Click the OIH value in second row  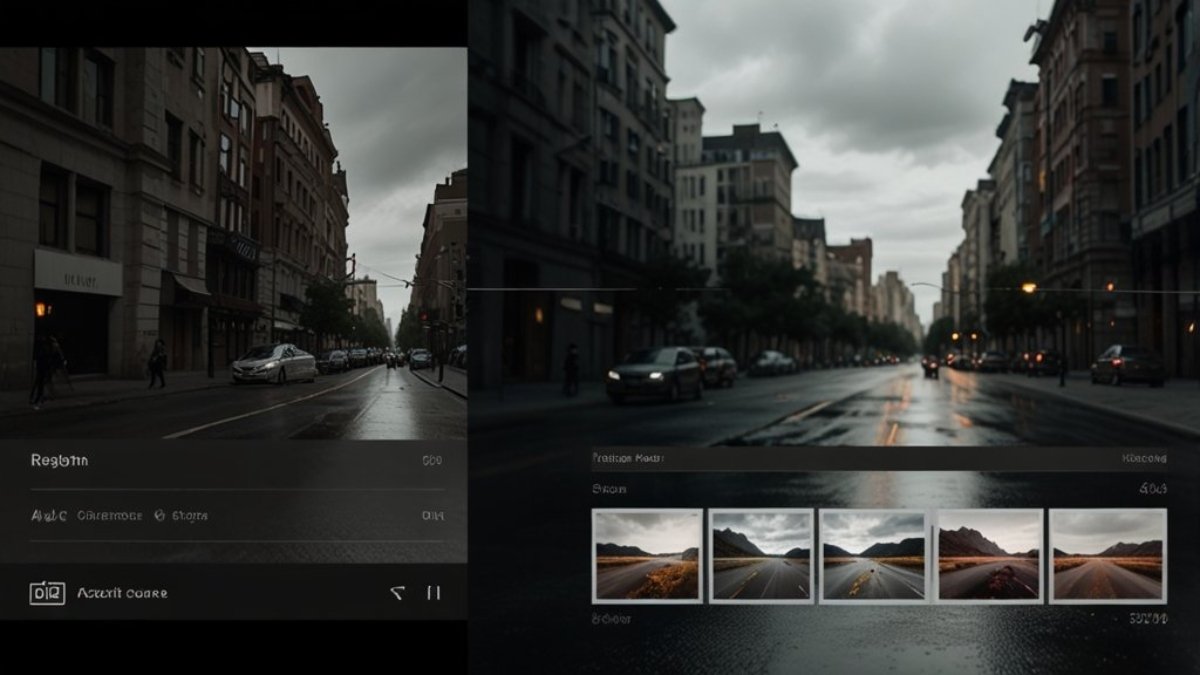tap(432, 516)
